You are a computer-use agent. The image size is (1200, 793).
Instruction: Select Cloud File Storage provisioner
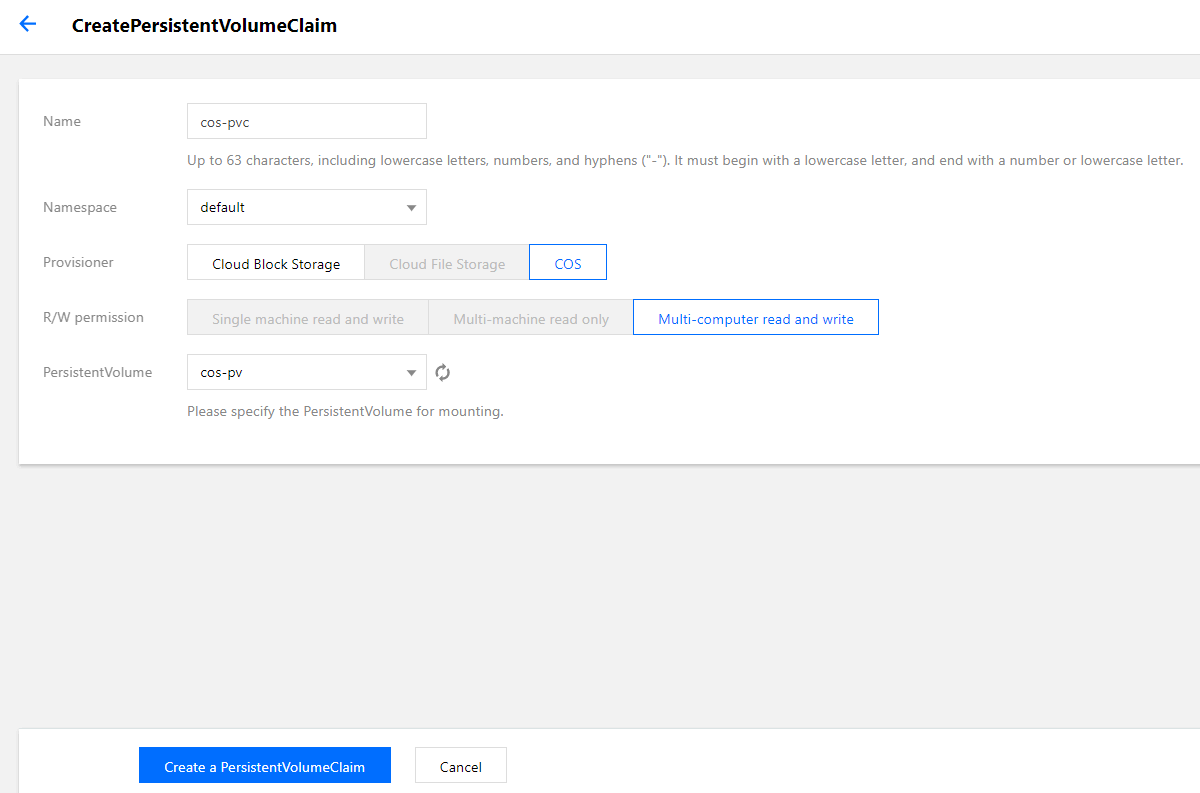pos(447,264)
